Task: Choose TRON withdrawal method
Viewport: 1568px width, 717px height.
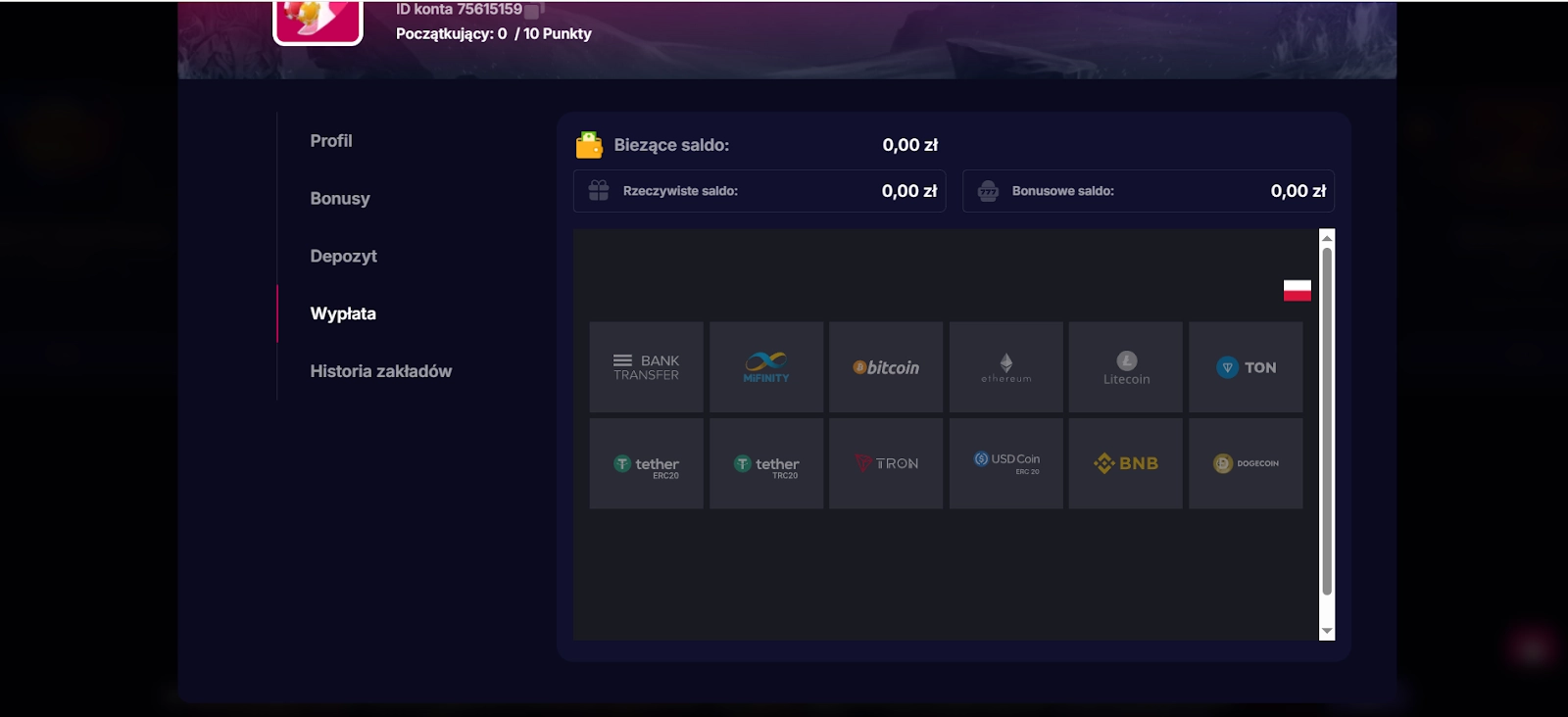Action: (886, 463)
